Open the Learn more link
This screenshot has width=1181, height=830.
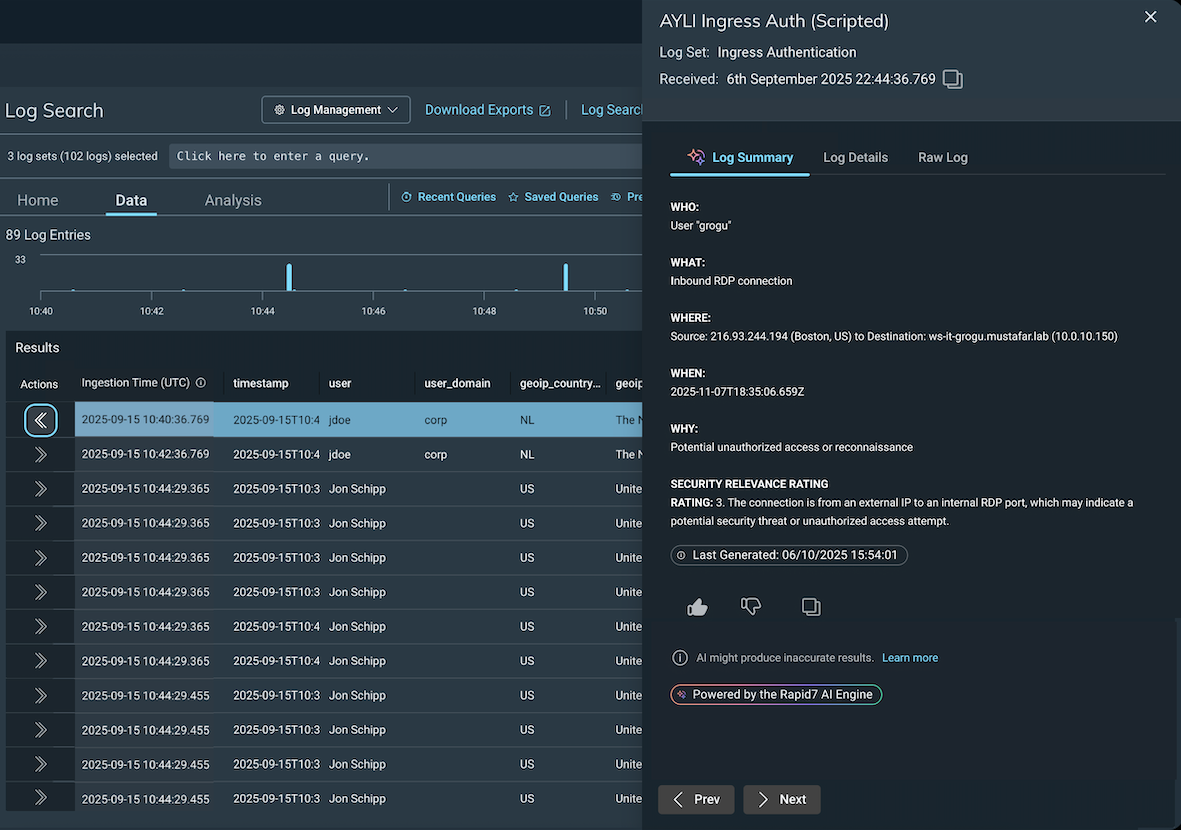tap(909, 658)
